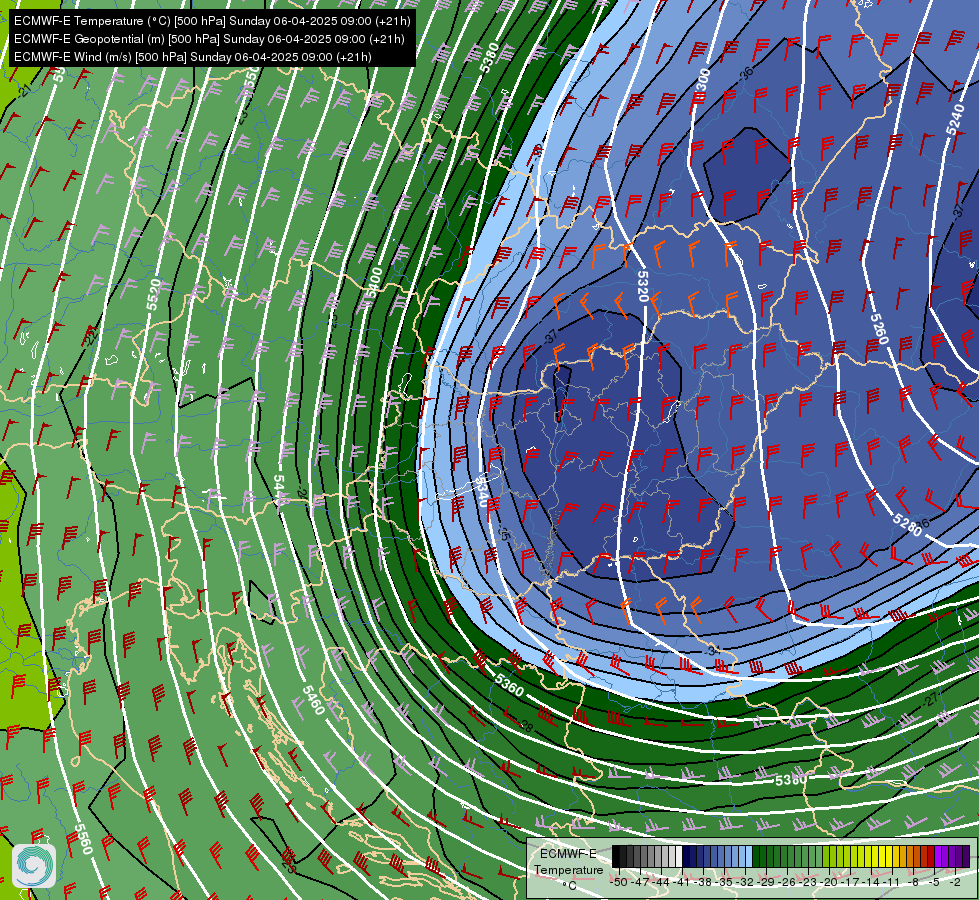Pick the bright yellow swatch above -14 in the legend

(x=875, y=856)
